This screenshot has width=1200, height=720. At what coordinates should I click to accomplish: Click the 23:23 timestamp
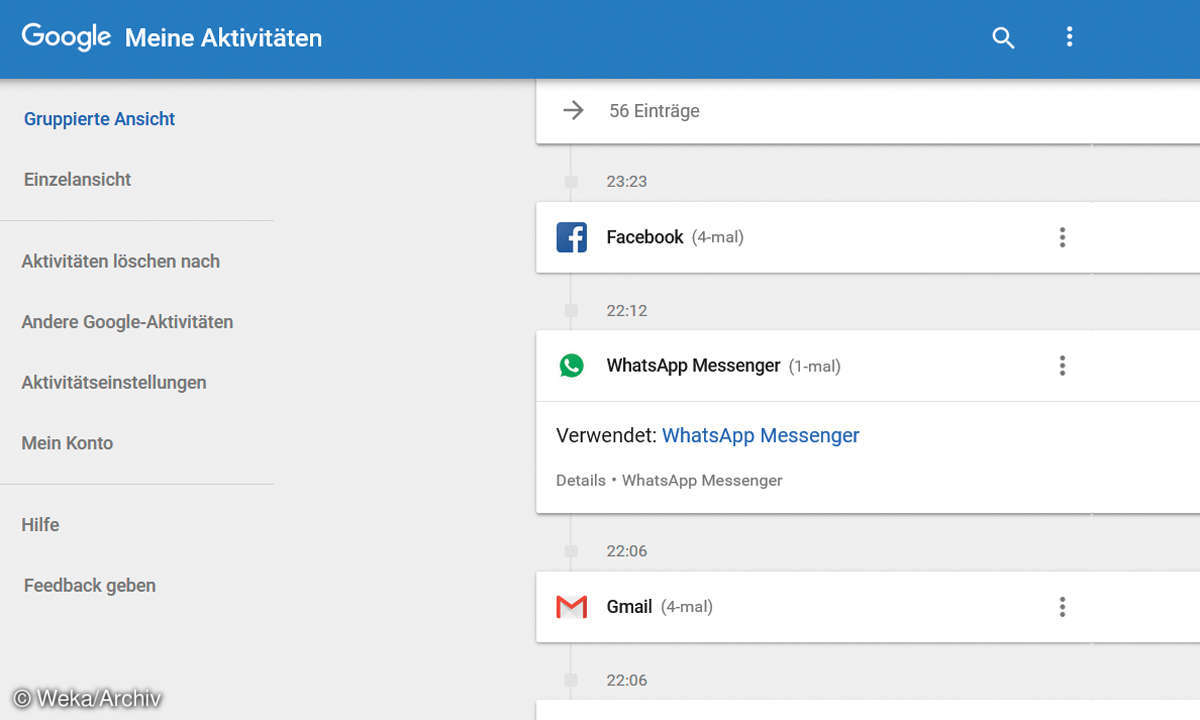pyautogui.click(x=627, y=181)
